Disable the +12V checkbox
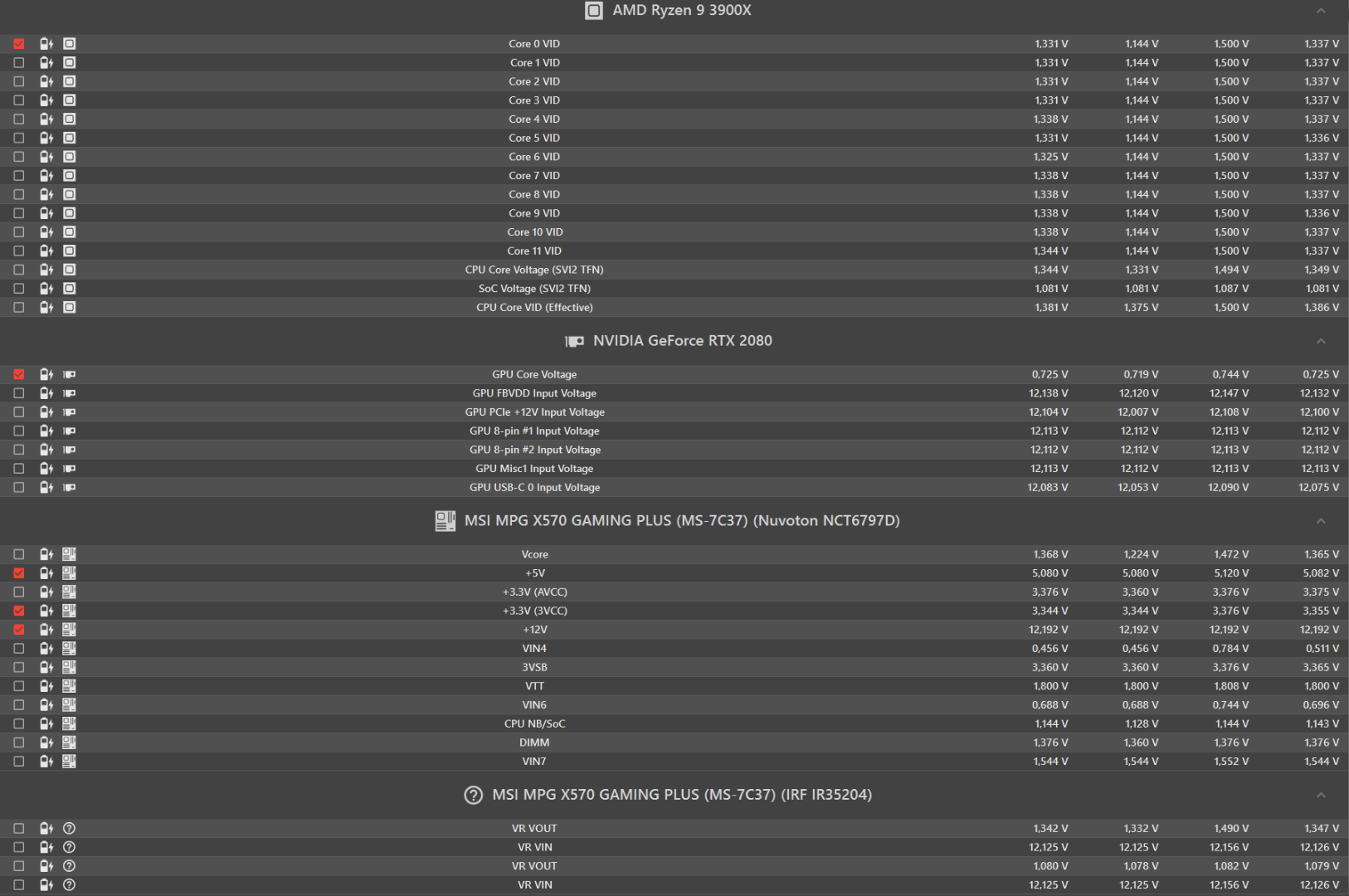The height and width of the screenshot is (896, 1349). pyautogui.click(x=19, y=630)
